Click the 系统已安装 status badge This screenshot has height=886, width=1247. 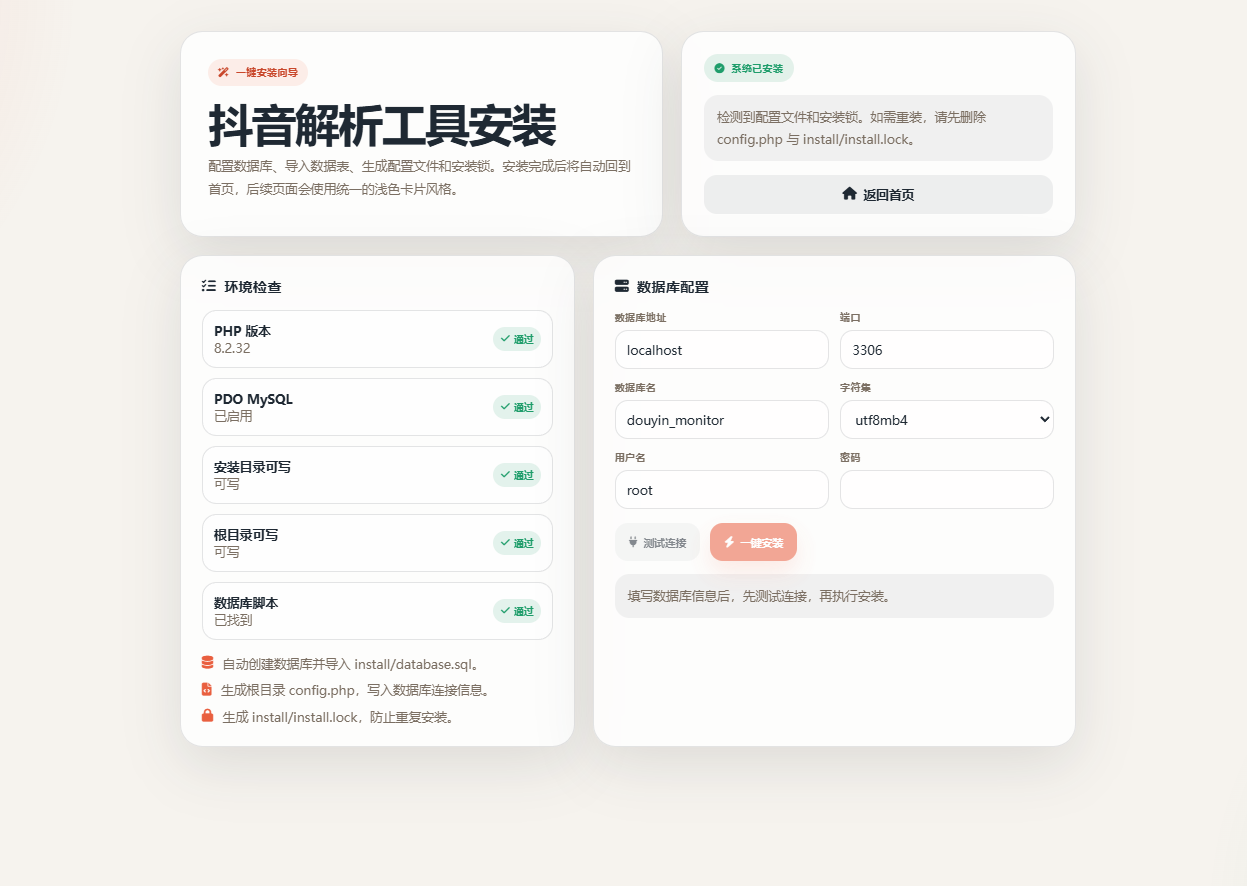[749, 68]
